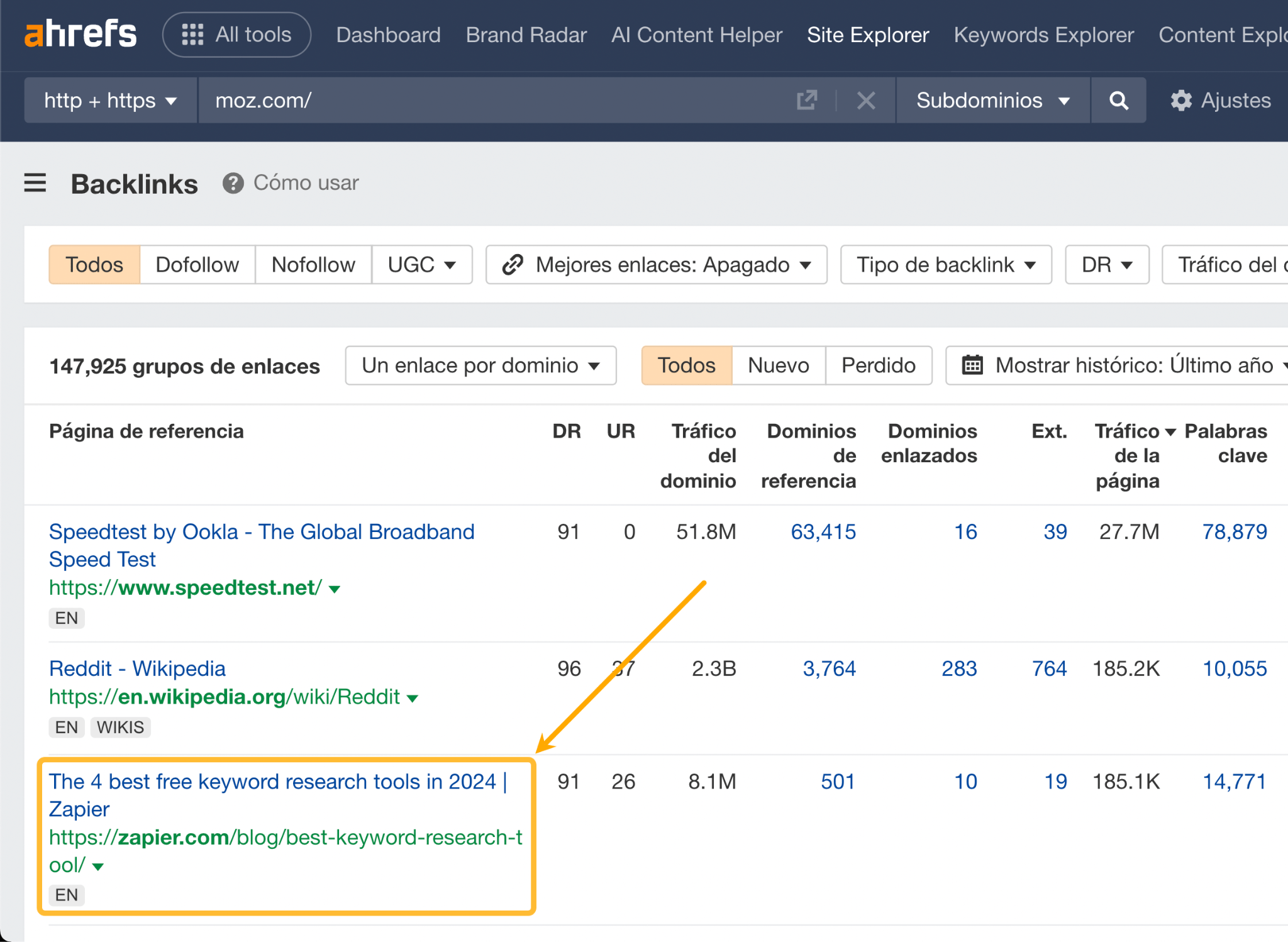Click the 63,415 referring domains link
1288x942 pixels.
823,531
